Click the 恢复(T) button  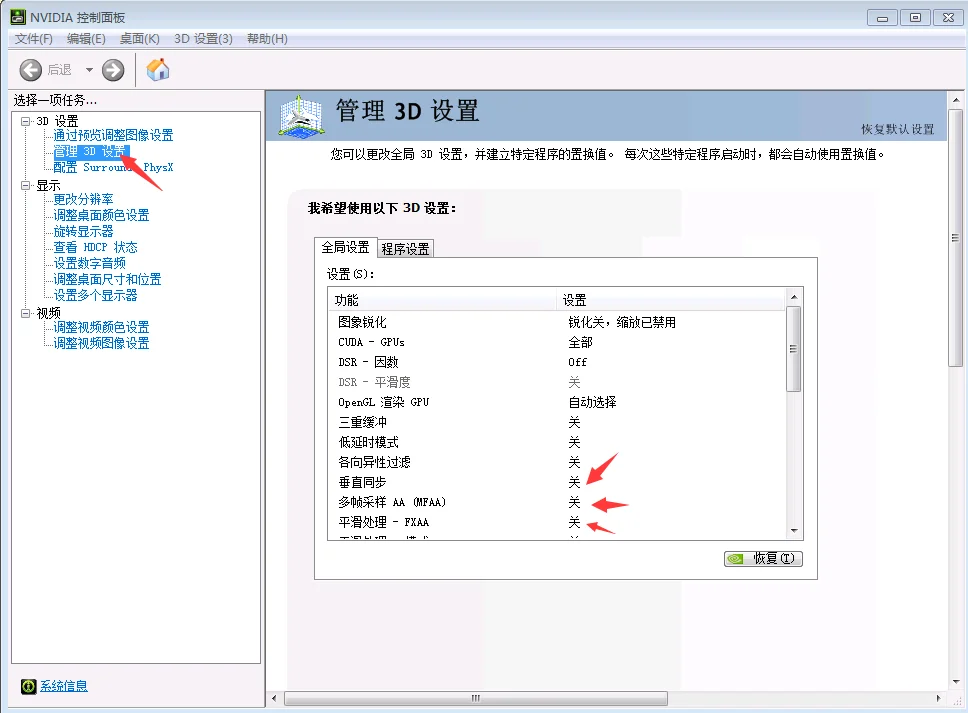tap(763, 559)
